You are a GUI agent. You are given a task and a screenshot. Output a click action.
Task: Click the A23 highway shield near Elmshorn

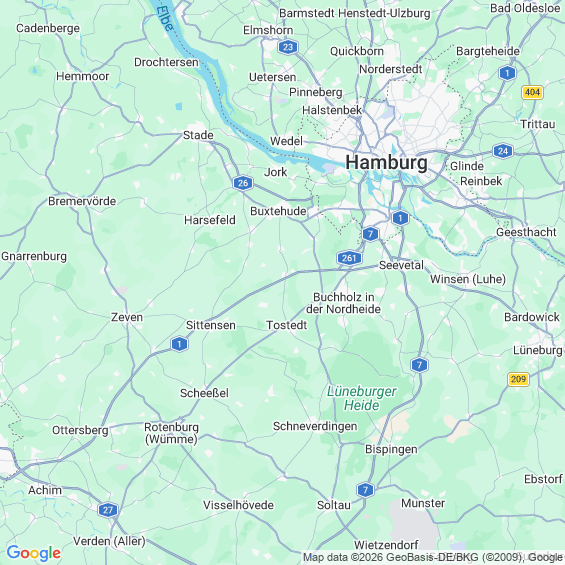coord(288,47)
